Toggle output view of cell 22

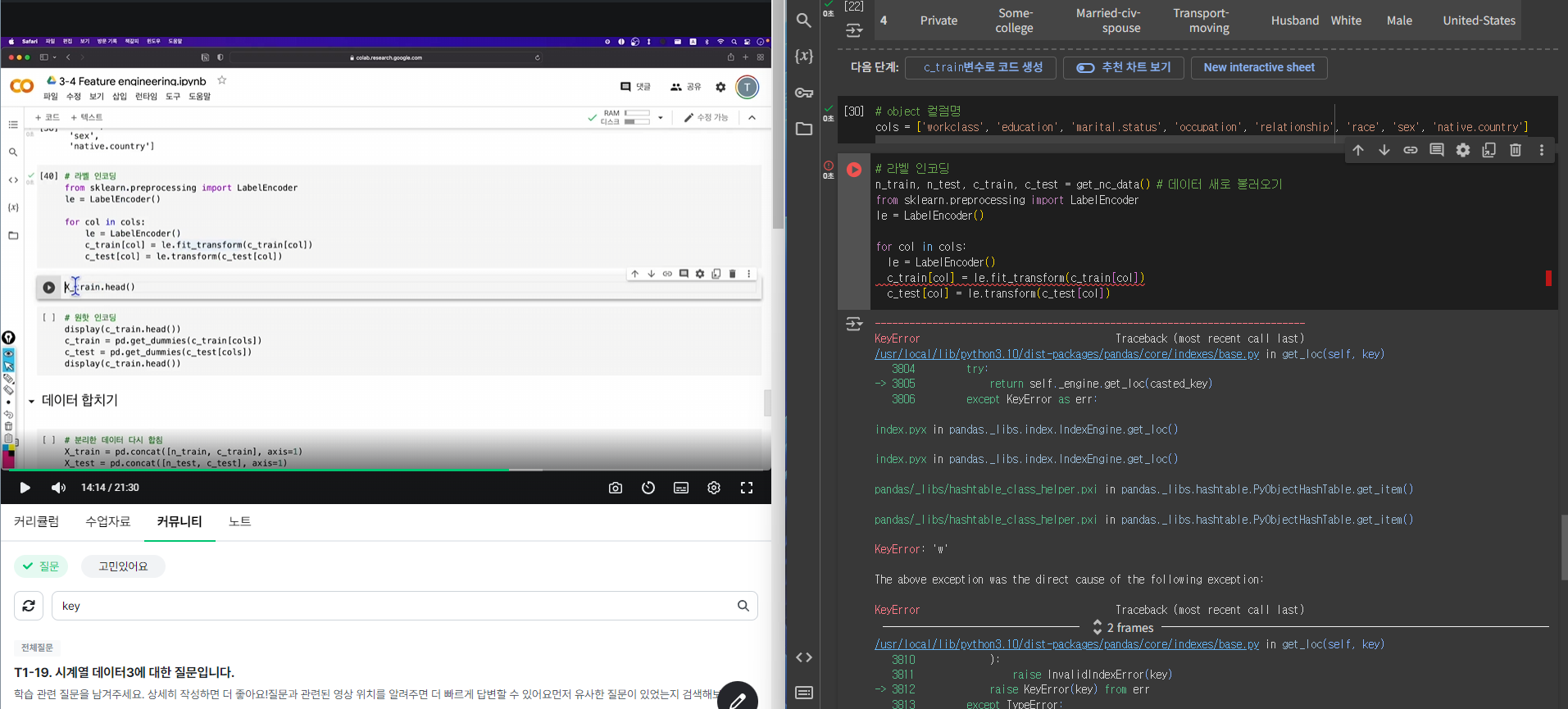[854, 30]
